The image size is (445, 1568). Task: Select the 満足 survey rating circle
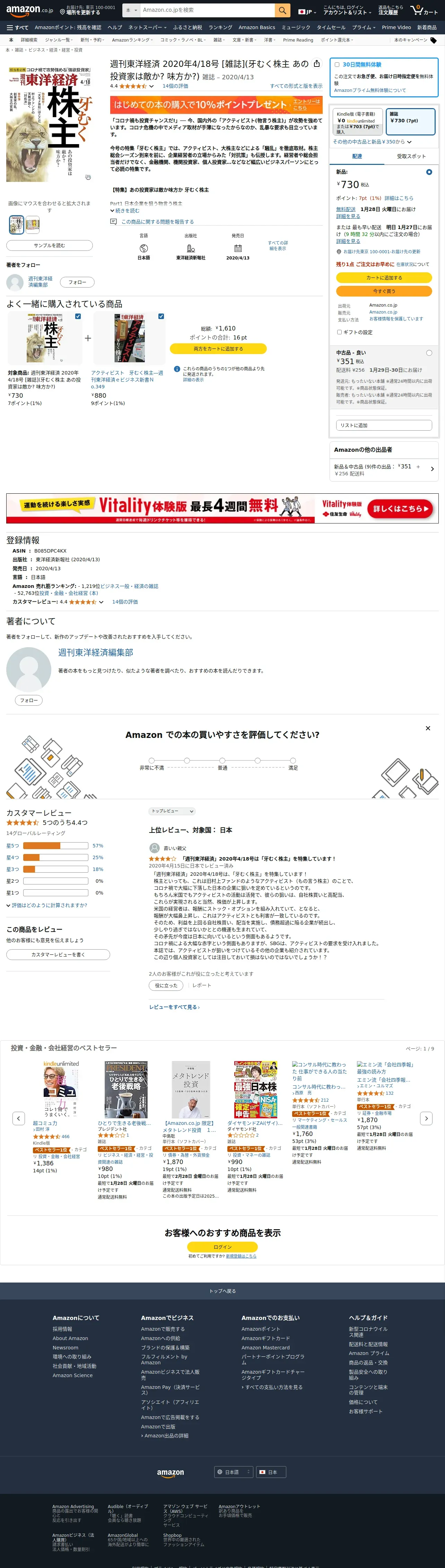pyautogui.click(x=293, y=760)
